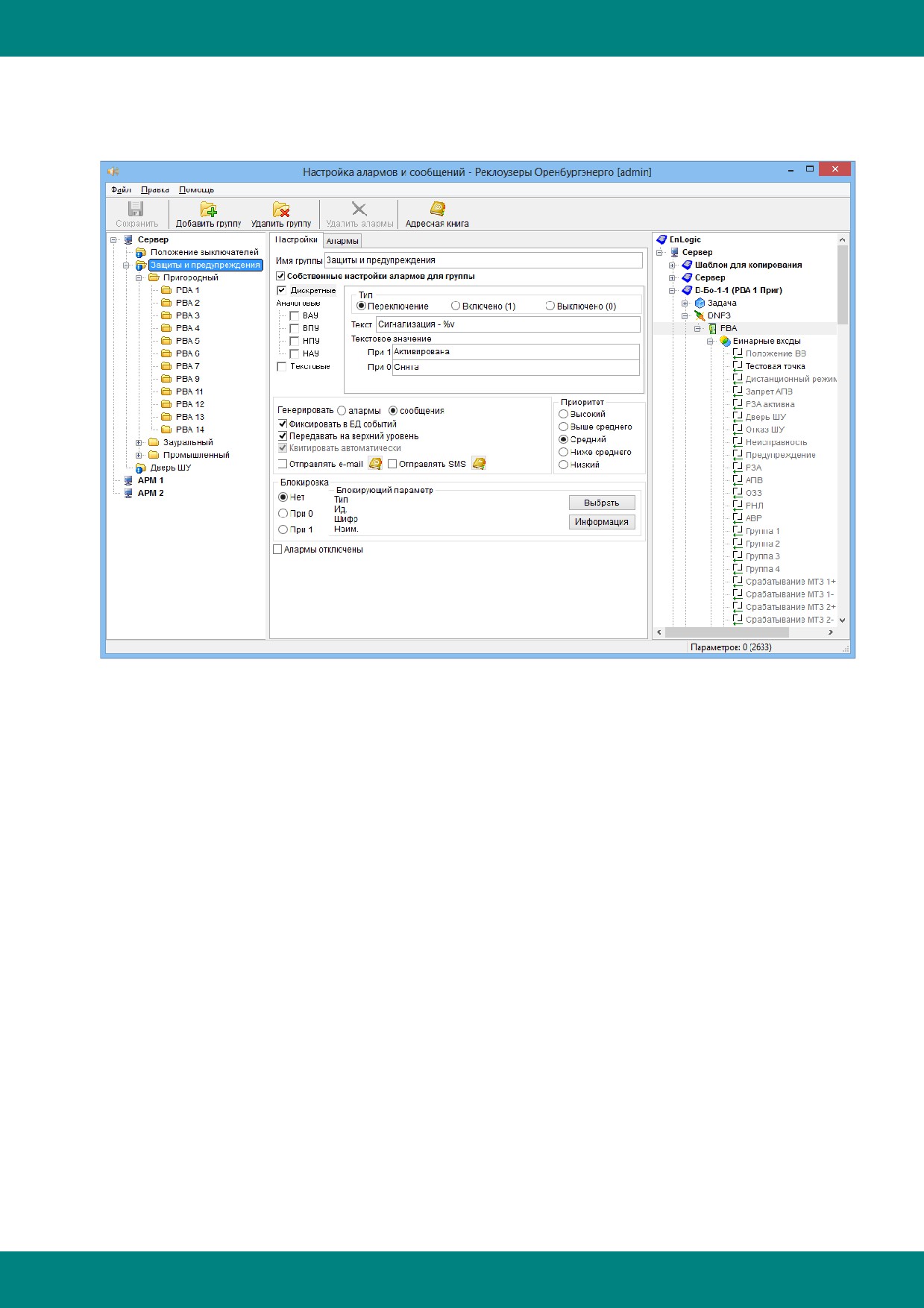The height and width of the screenshot is (1308, 924).
Task: Select the Включено (1) radio button
Action: click(456, 306)
